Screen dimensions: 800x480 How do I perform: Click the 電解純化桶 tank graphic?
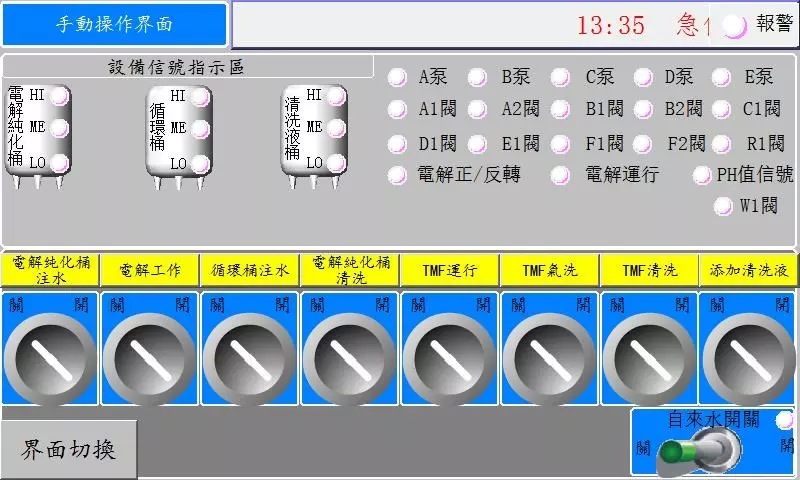[x=38, y=137]
